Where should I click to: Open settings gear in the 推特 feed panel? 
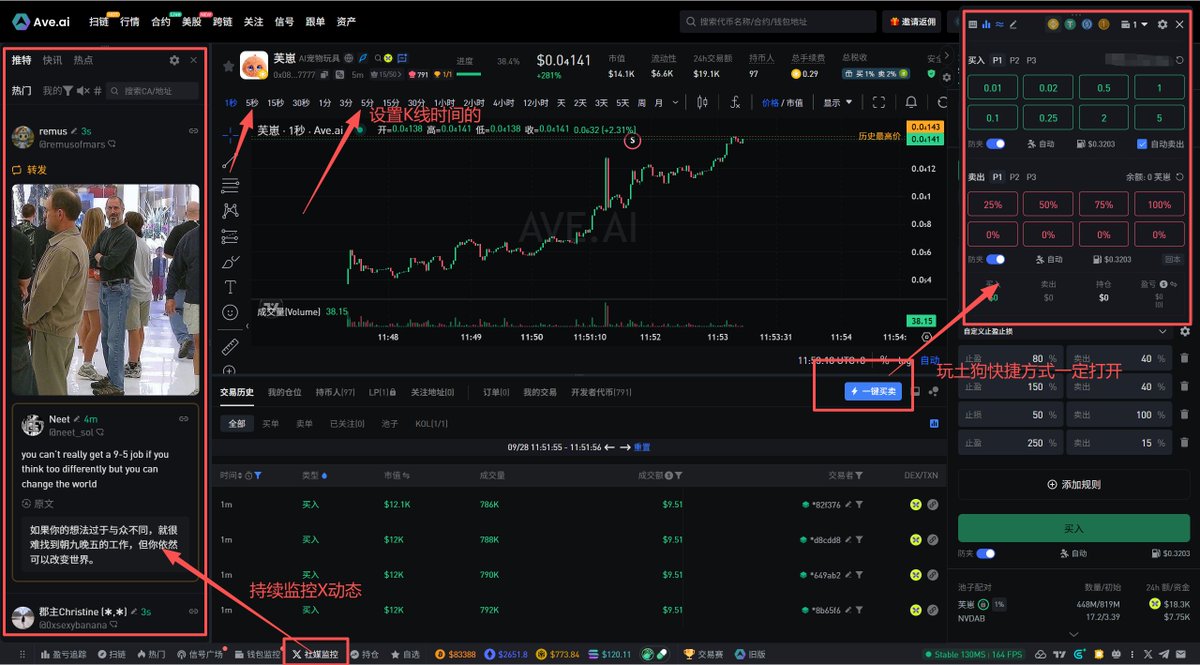point(175,60)
